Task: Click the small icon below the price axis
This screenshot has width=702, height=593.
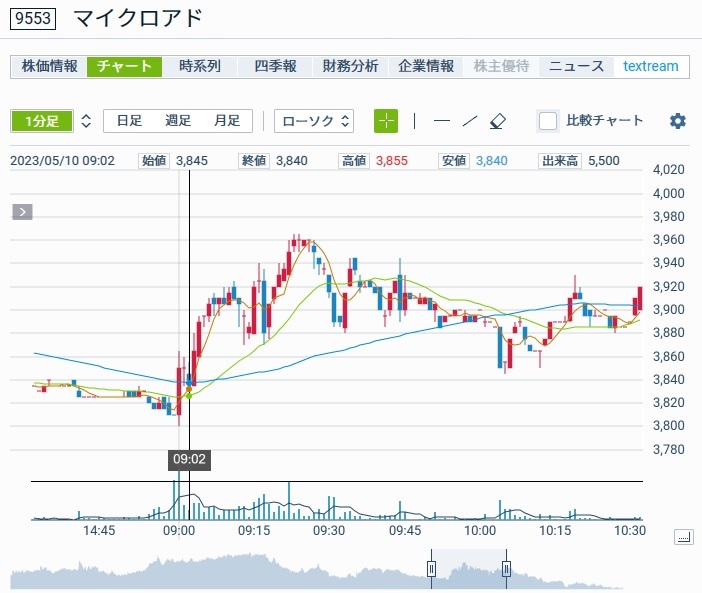Action: 683,537
